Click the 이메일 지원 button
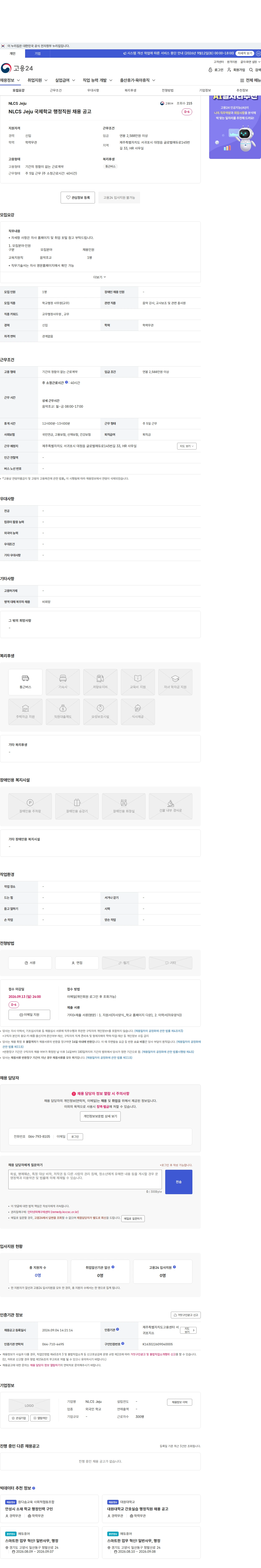The image size is (261, 1568). tap(29, 1015)
